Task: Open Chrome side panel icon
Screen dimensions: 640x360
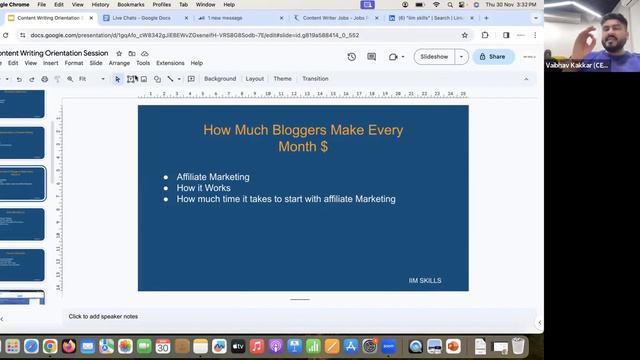Action: [x=506, y=35]
